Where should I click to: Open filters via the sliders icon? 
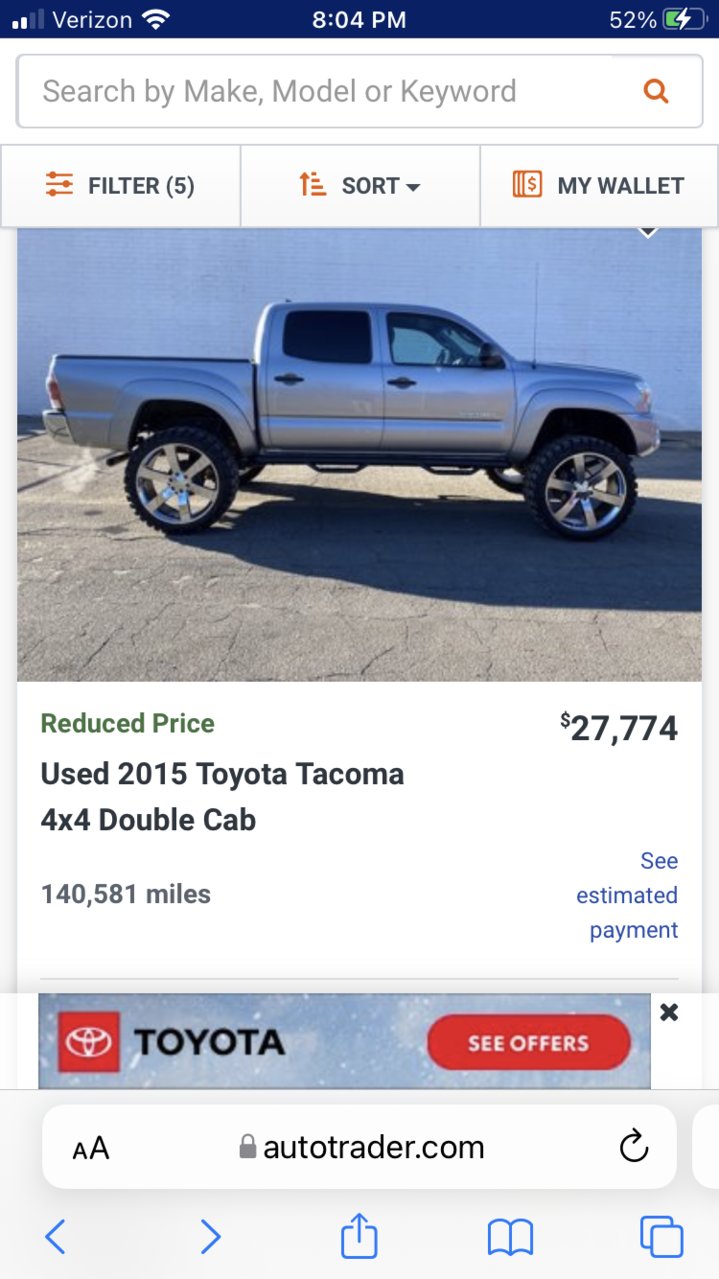[x=60, y=185]
